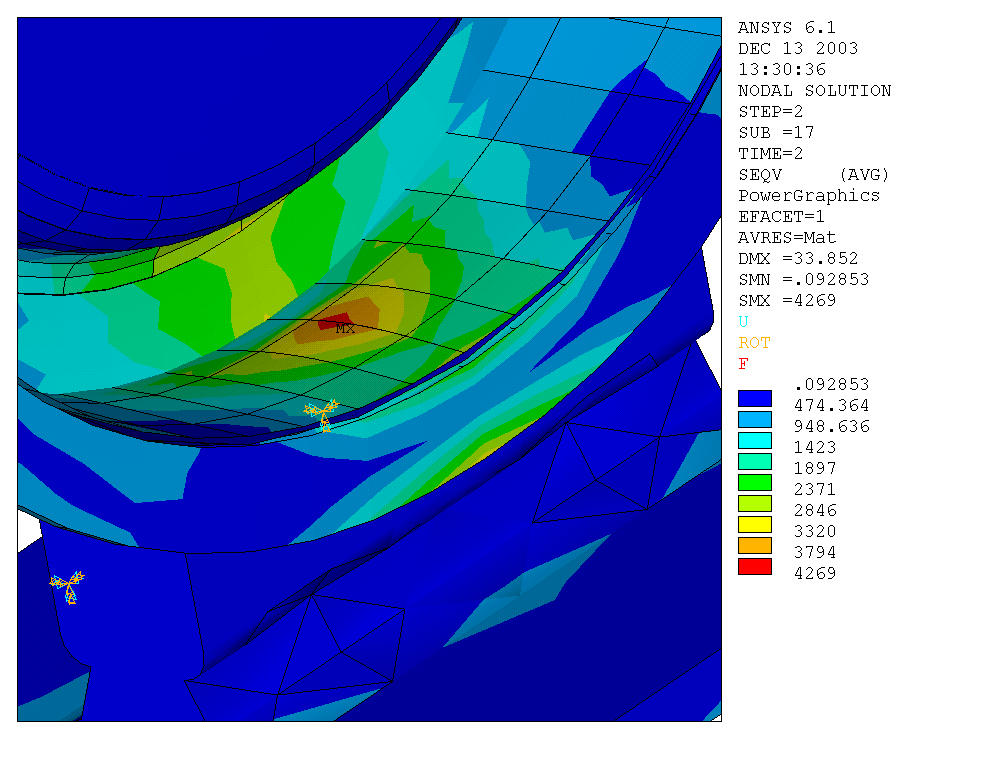Click the '474.364' legend value
The image size is (985, 783).
pos(831,405)
